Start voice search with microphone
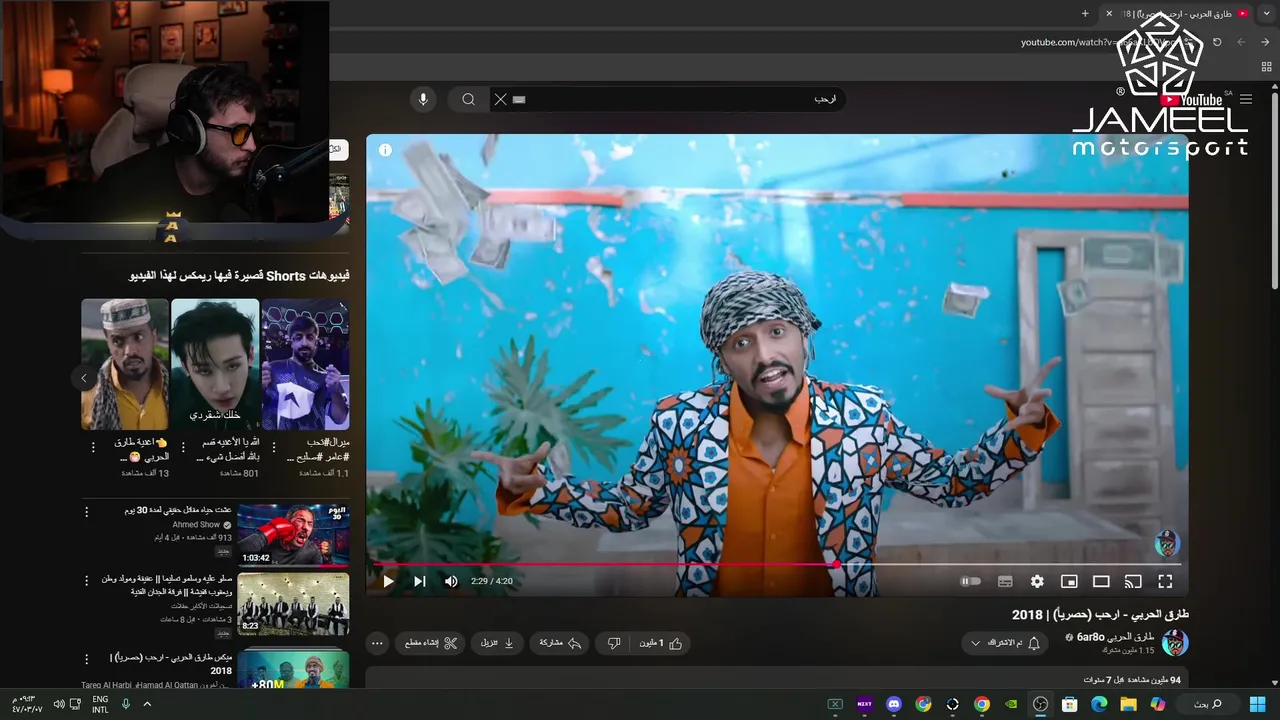This screenshot has width=1280, height=720. tap(423, 99)
